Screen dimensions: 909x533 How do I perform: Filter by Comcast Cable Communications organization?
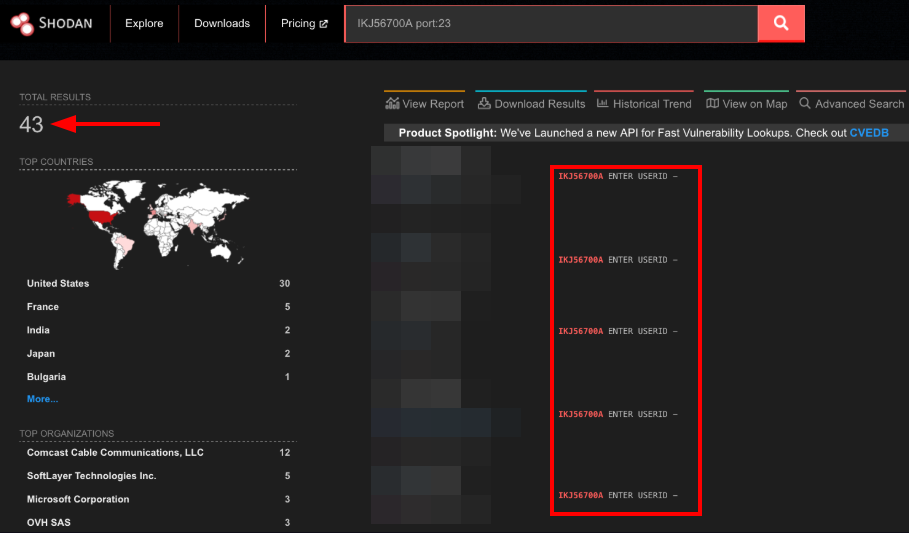tap(115, 453)
